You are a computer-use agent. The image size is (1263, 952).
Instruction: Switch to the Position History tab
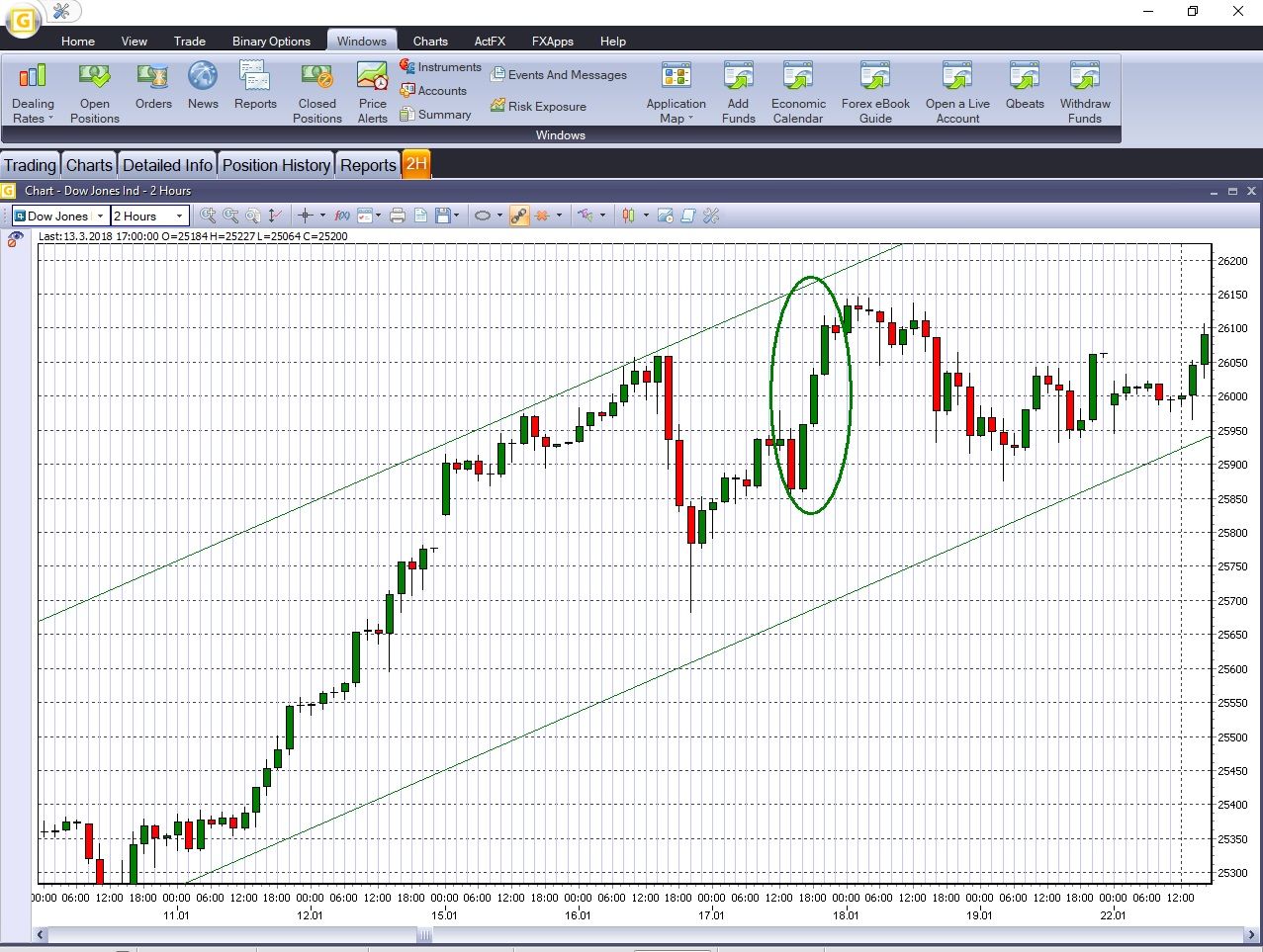276,165
